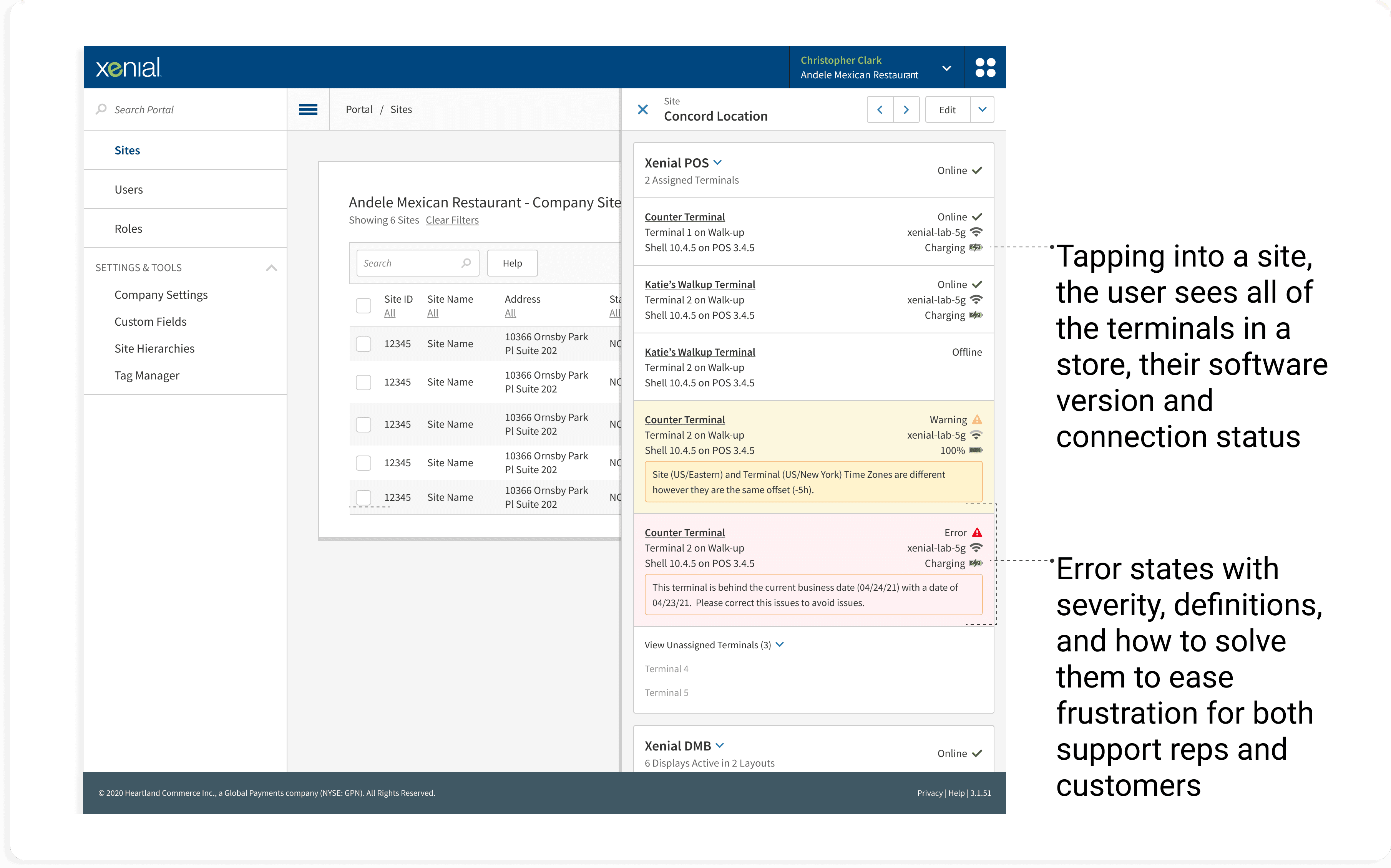The width and height of the screenshot is (1391, 868).
Task: Click the orange Warning triangle icon
Action: pyautogui.click(x=977, y=420)
